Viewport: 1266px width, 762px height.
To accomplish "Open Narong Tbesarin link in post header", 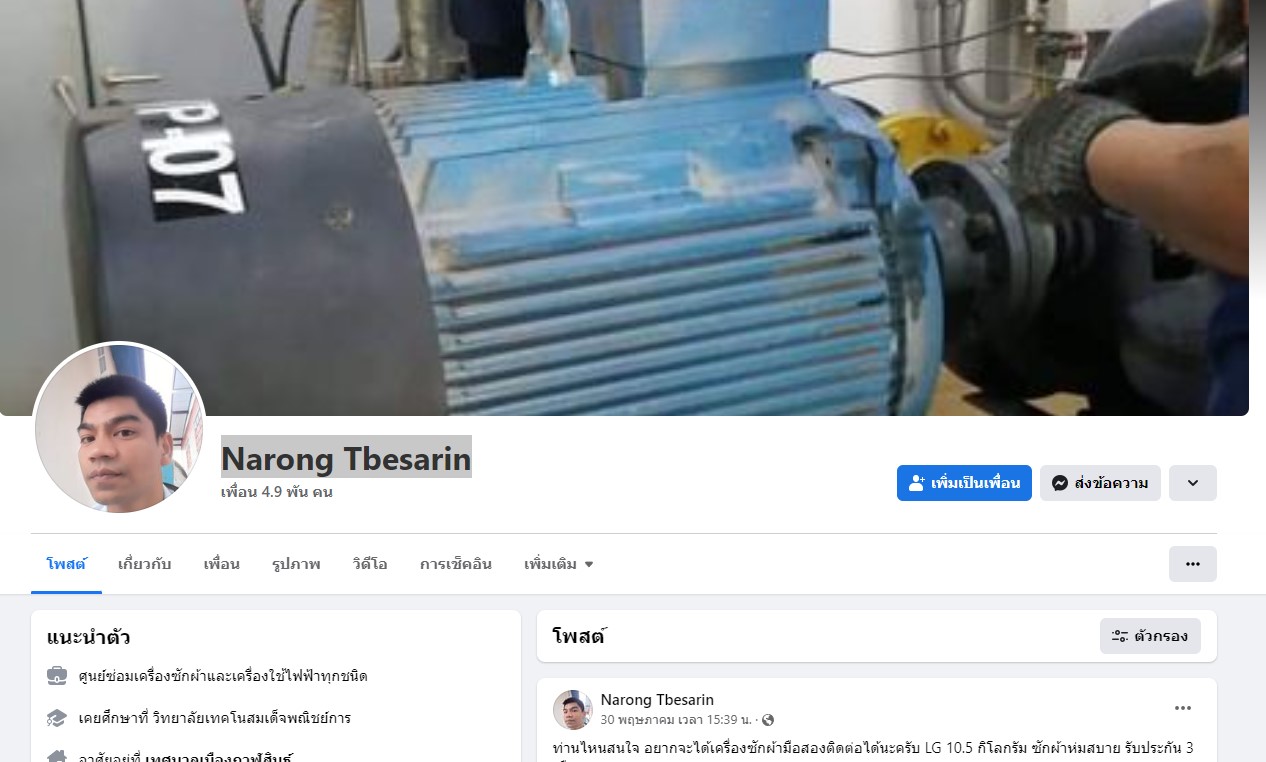I will 657,700.
